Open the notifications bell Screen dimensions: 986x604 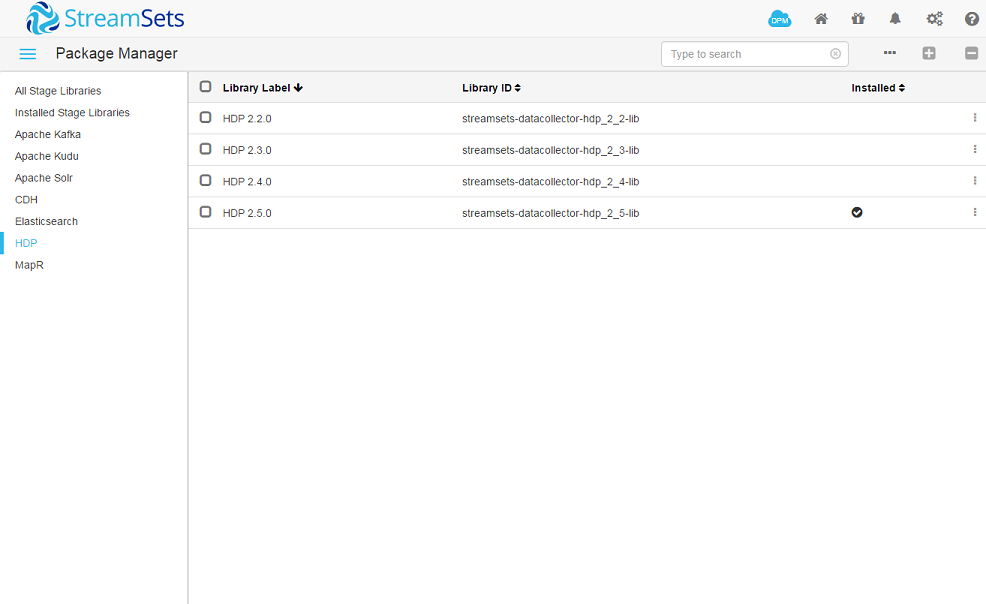895,18
